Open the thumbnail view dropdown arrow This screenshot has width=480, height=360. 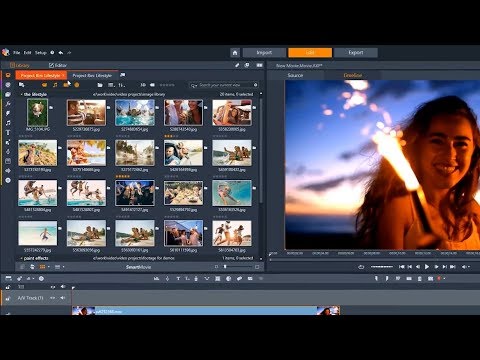click(49, 267)
